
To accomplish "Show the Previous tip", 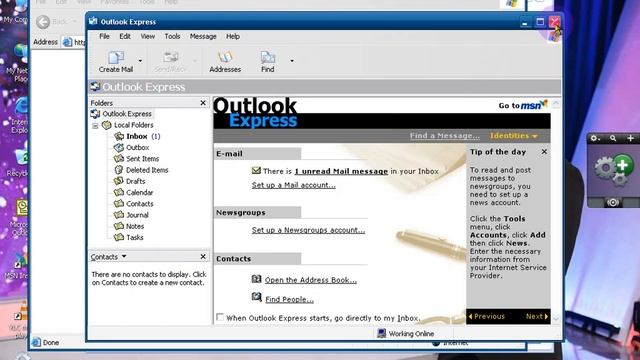I will (x=487, y=316).
